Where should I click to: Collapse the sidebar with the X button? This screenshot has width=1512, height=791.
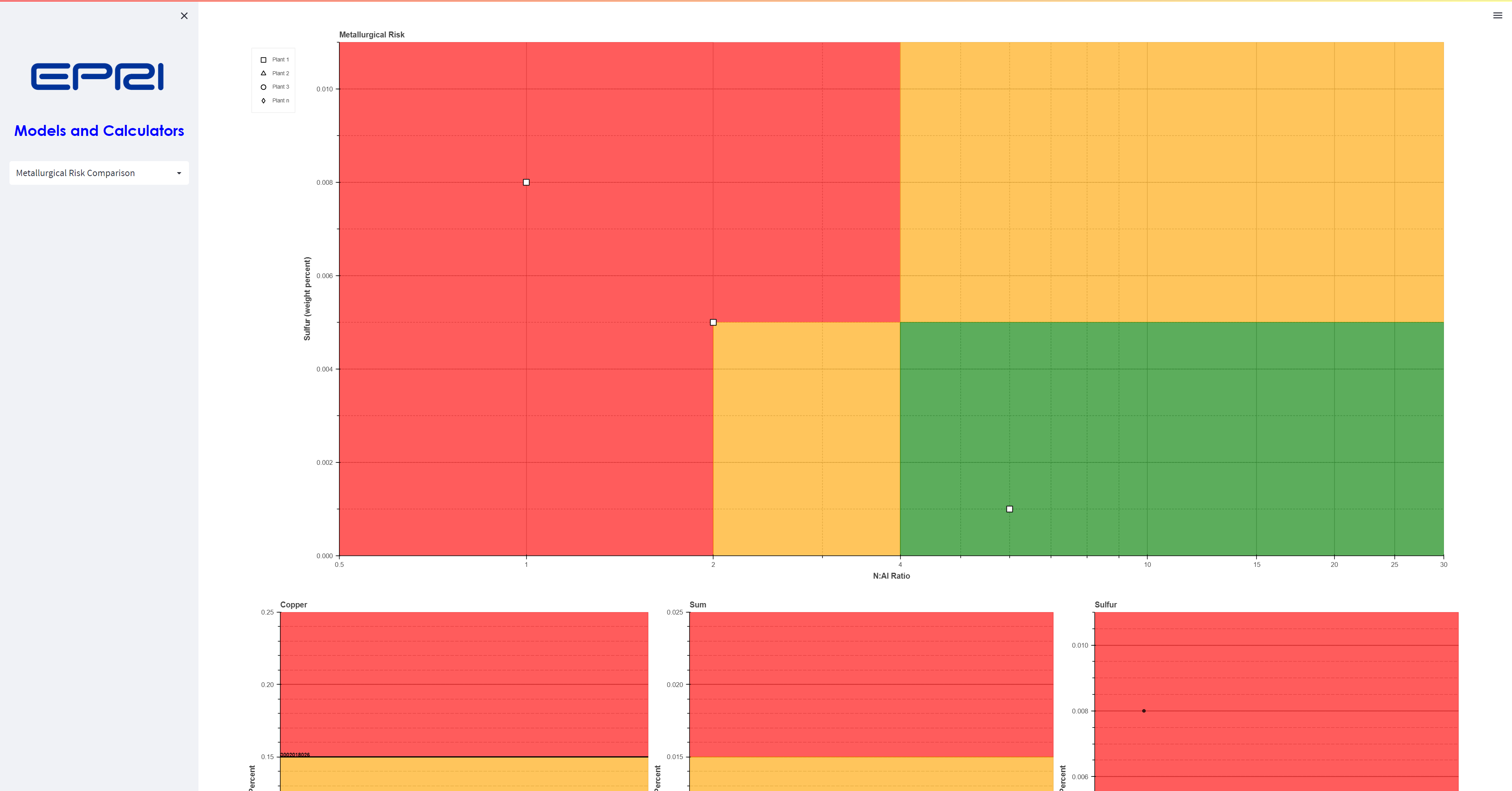point(184,16)
